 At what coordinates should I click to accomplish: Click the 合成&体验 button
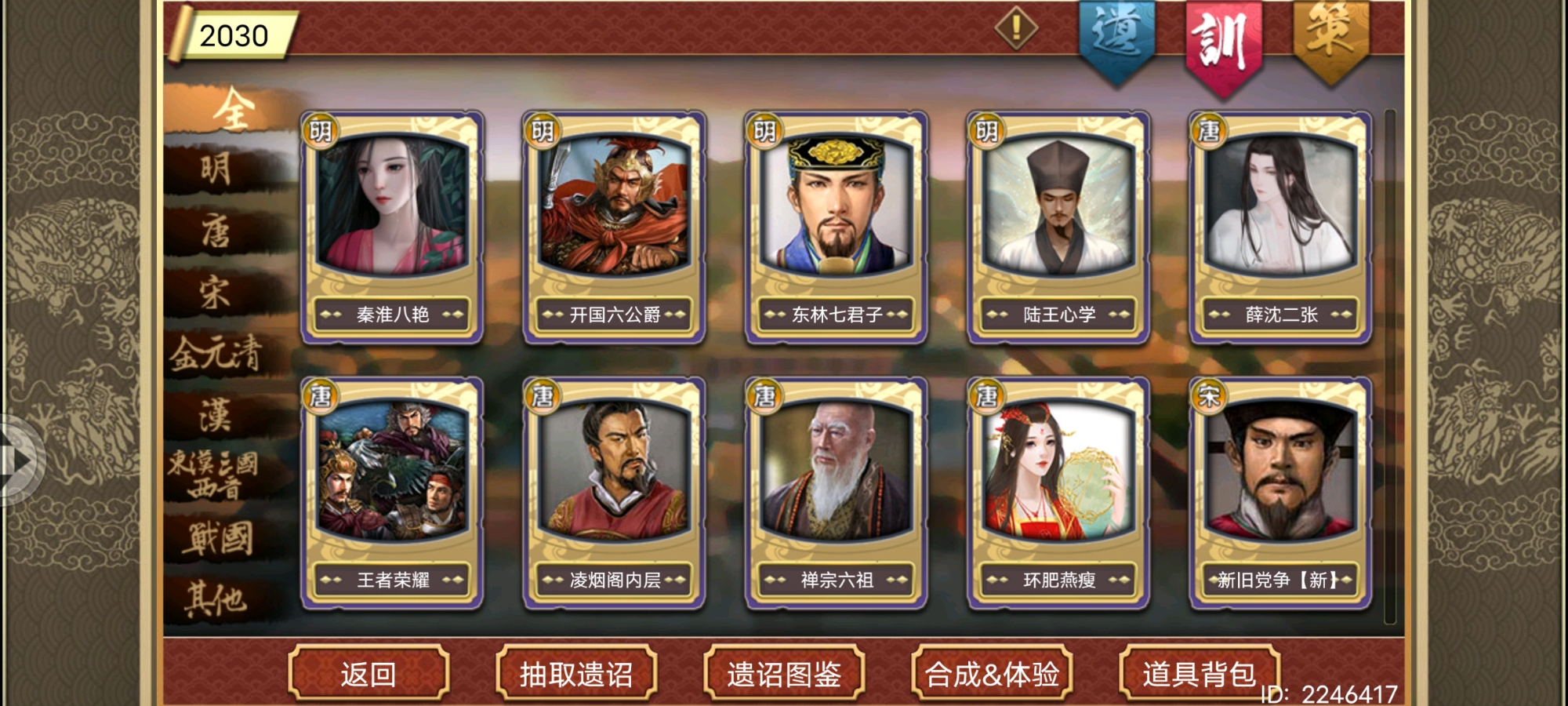(992, 673)
